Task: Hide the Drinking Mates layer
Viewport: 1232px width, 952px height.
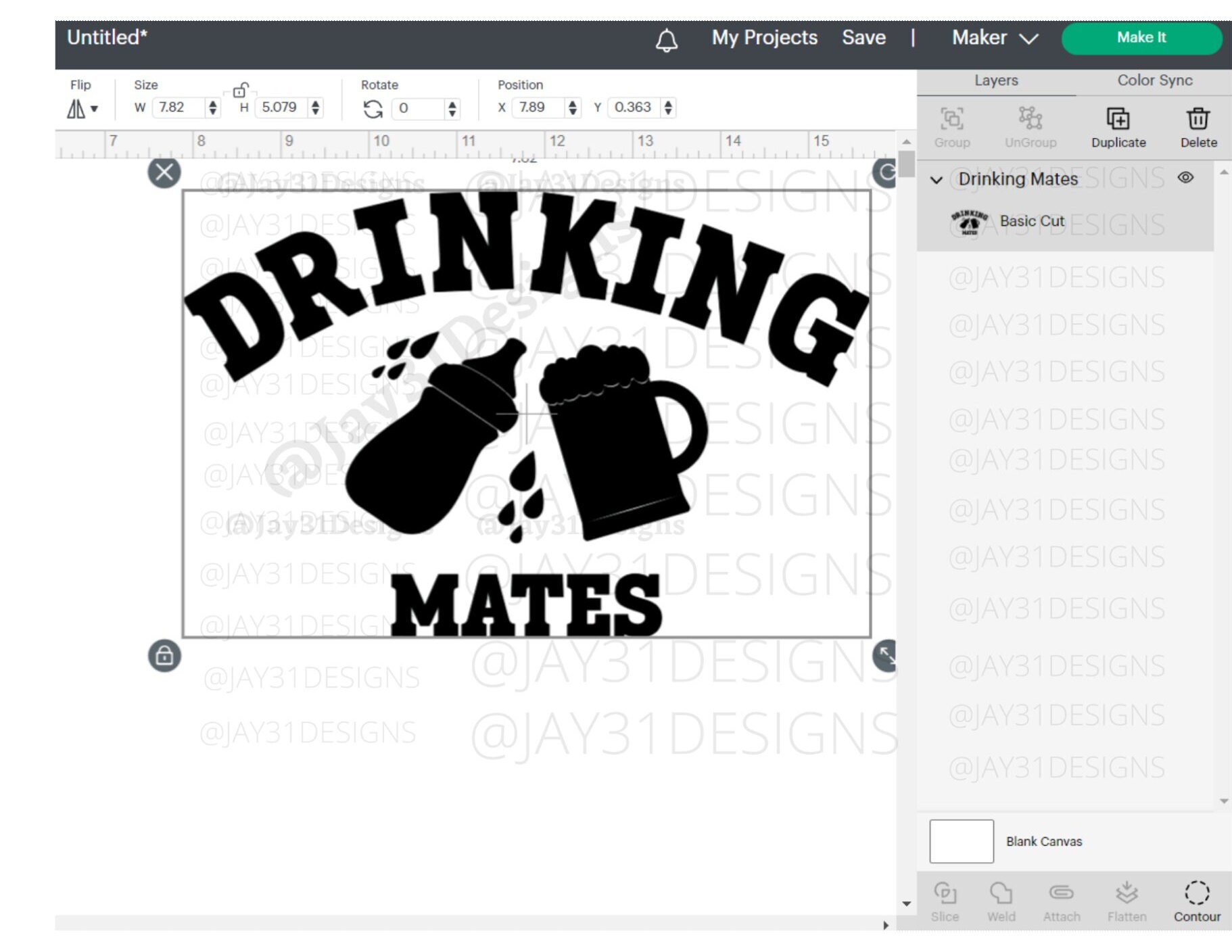Action: (x=1185, y=178)
